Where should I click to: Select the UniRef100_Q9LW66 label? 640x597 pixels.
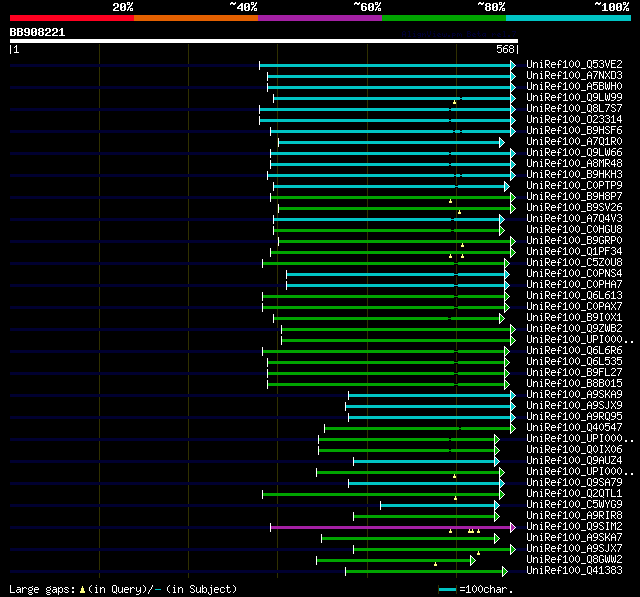(x=574, y=153)
